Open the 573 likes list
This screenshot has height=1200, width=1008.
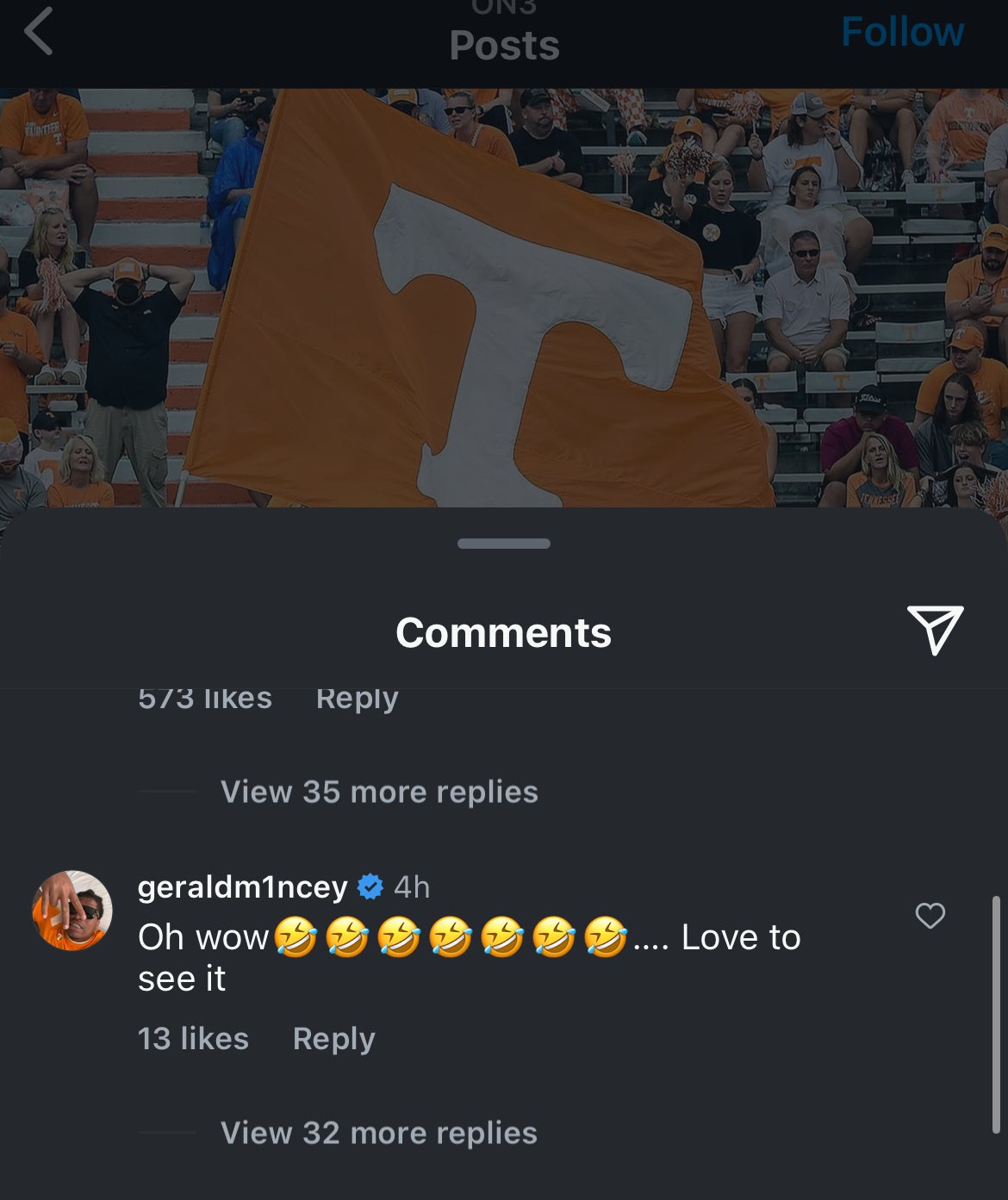pos(205,699)
